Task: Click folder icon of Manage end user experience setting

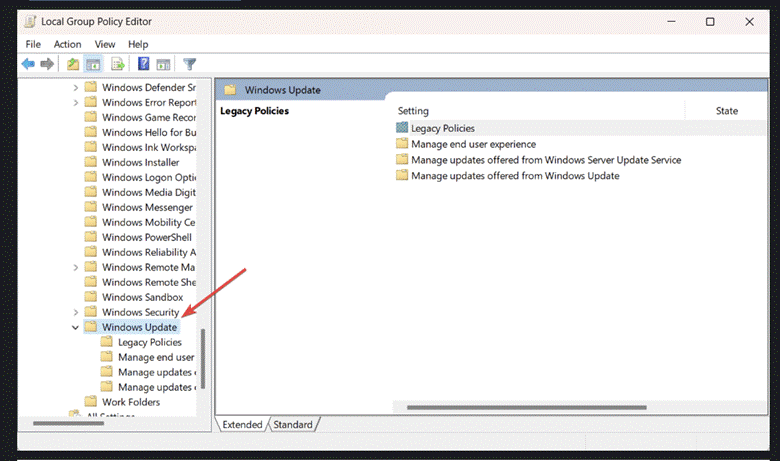Action: coord(402,144)
